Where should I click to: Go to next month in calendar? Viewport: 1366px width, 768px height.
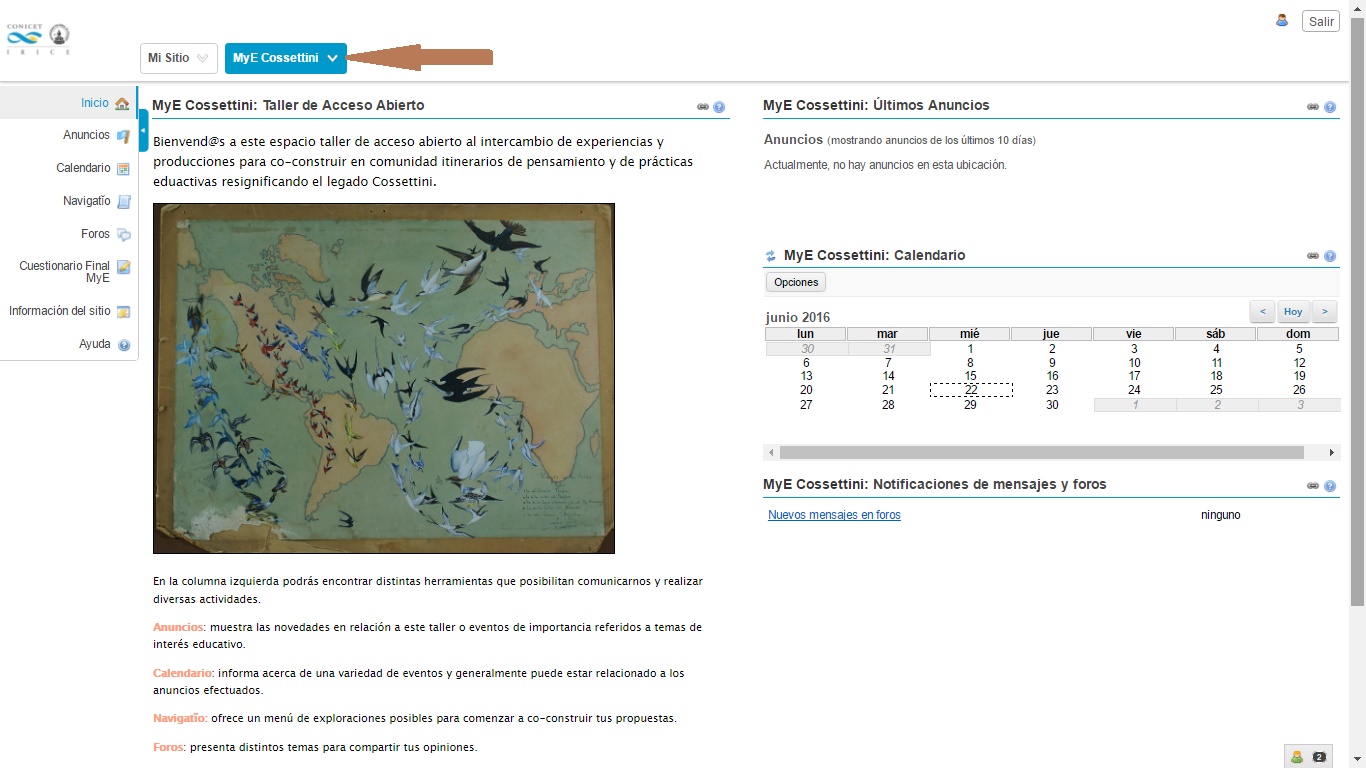[x=1325, y=311]
